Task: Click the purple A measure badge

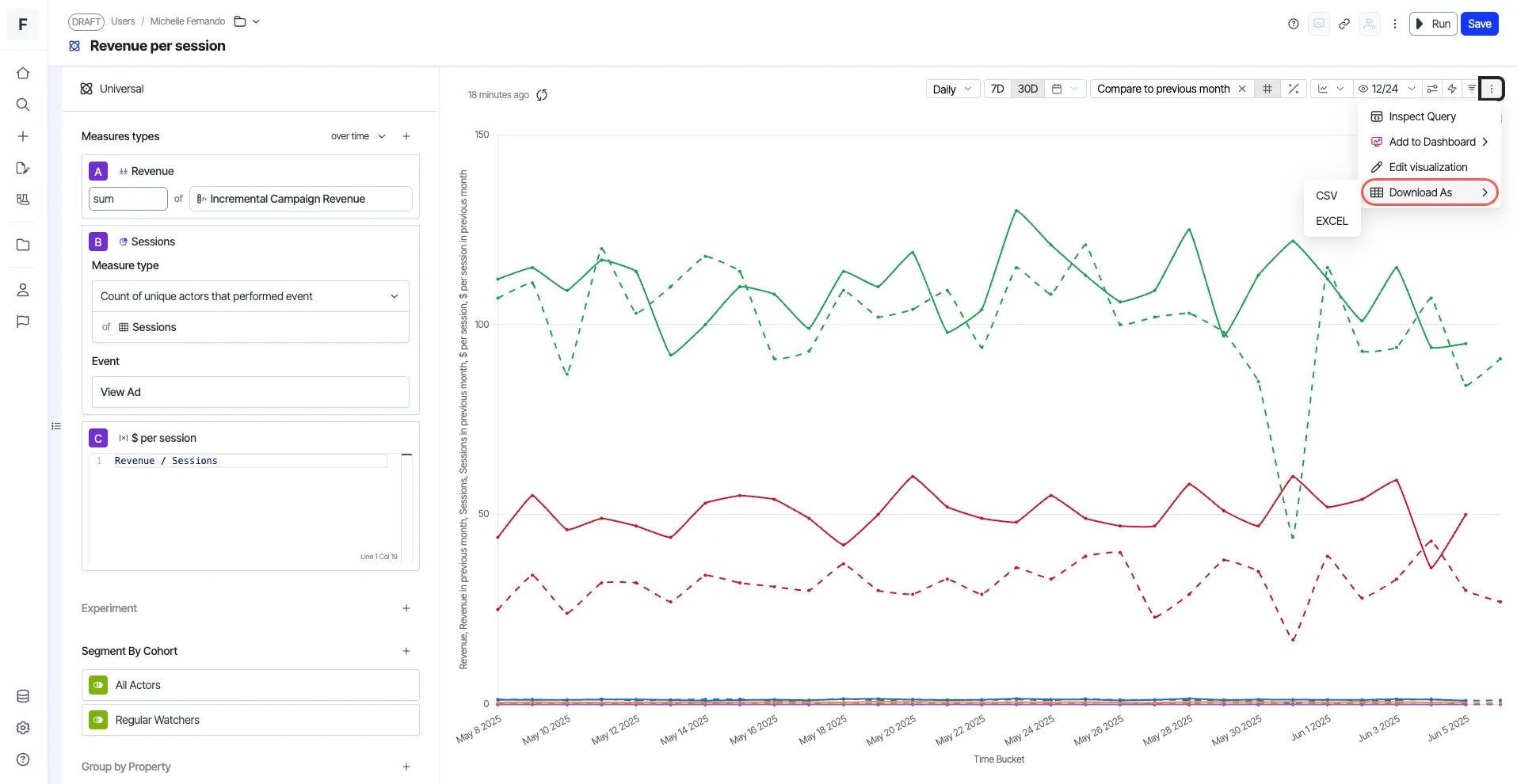Action: tap(98, 171)
